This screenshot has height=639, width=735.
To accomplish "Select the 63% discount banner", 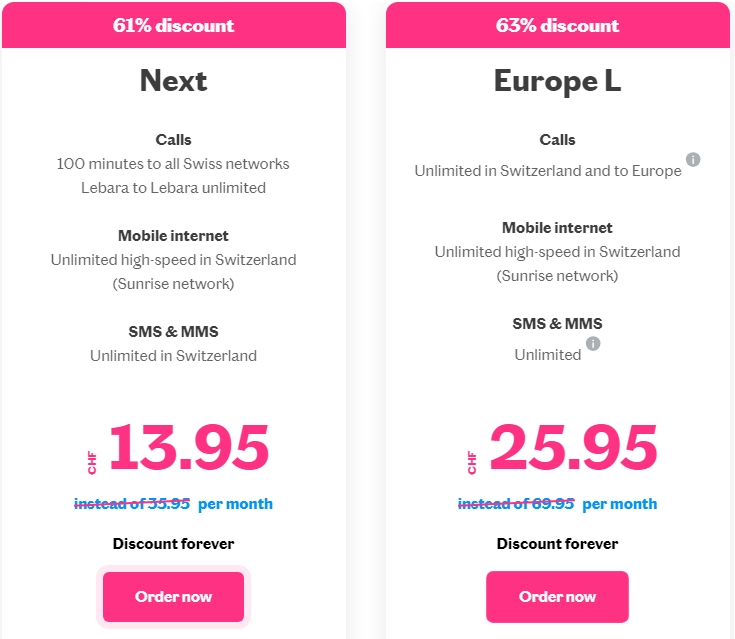I will pos(558,25).
